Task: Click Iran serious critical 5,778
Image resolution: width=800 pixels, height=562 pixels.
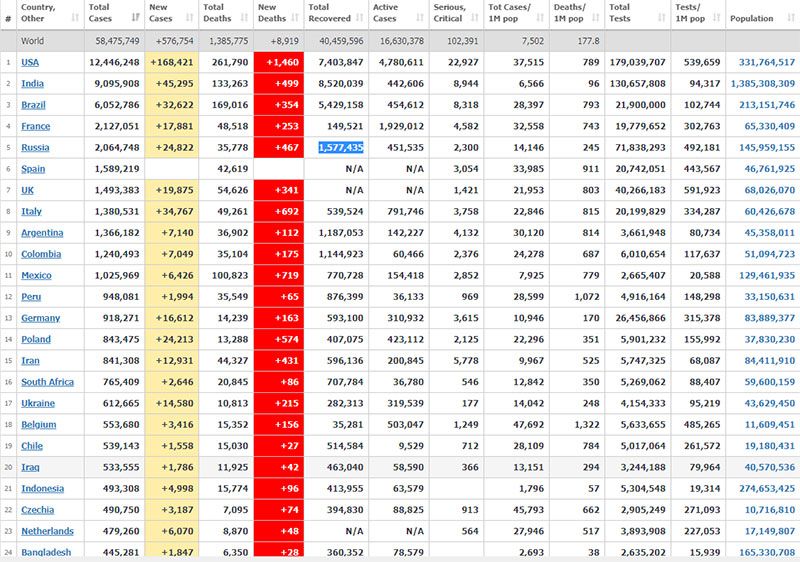Action: click(466, 361)
